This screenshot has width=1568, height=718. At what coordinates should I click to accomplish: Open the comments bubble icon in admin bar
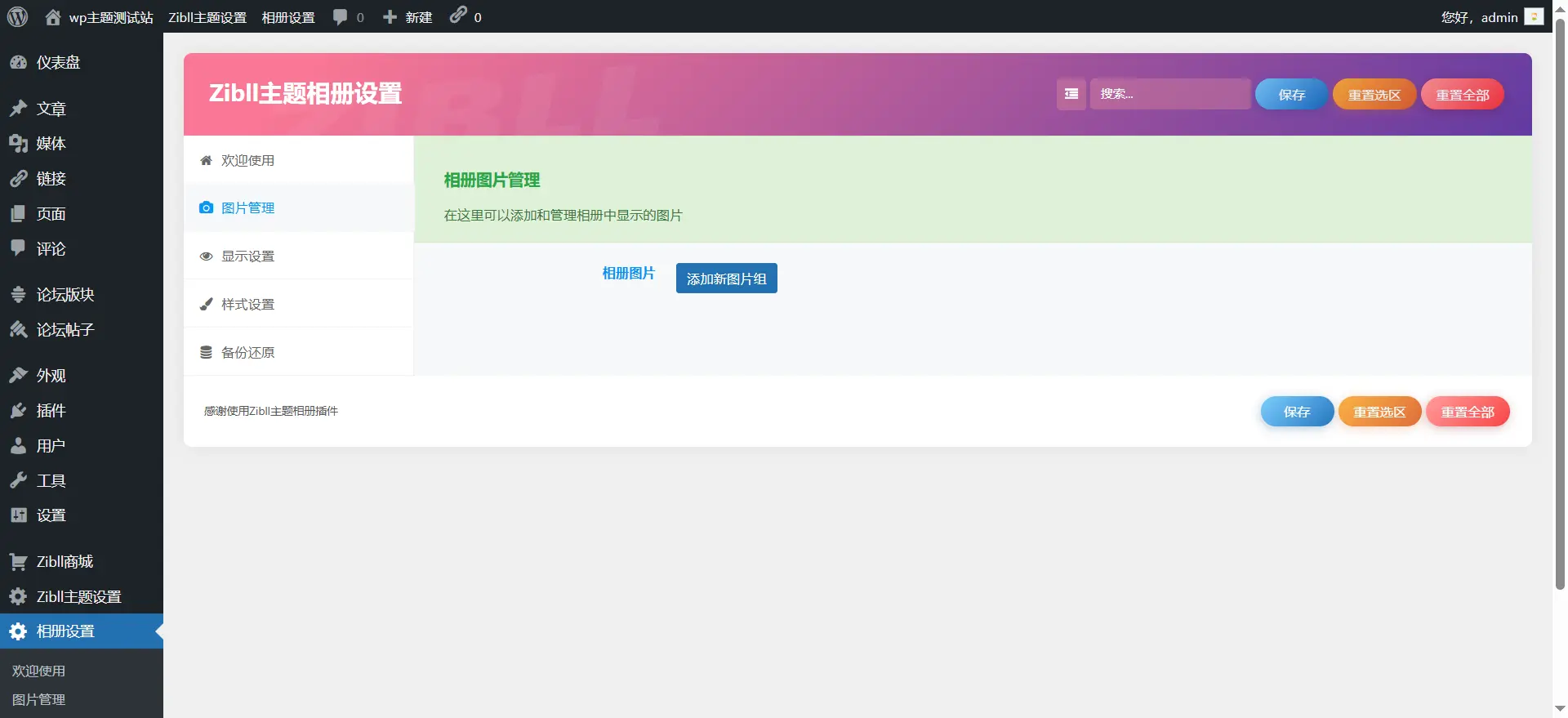tap(341, 16)
